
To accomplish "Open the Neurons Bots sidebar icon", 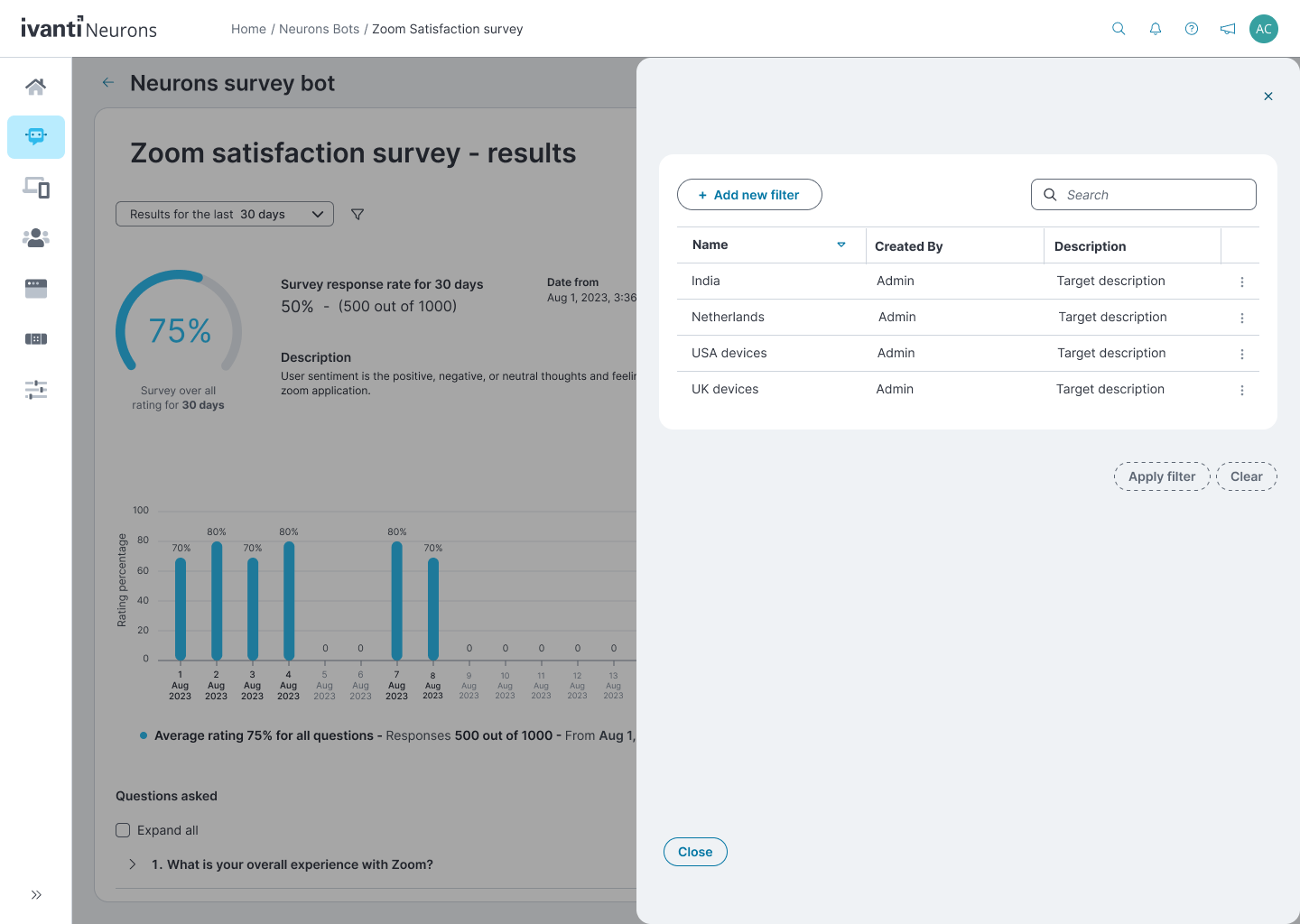I will 36,137.
